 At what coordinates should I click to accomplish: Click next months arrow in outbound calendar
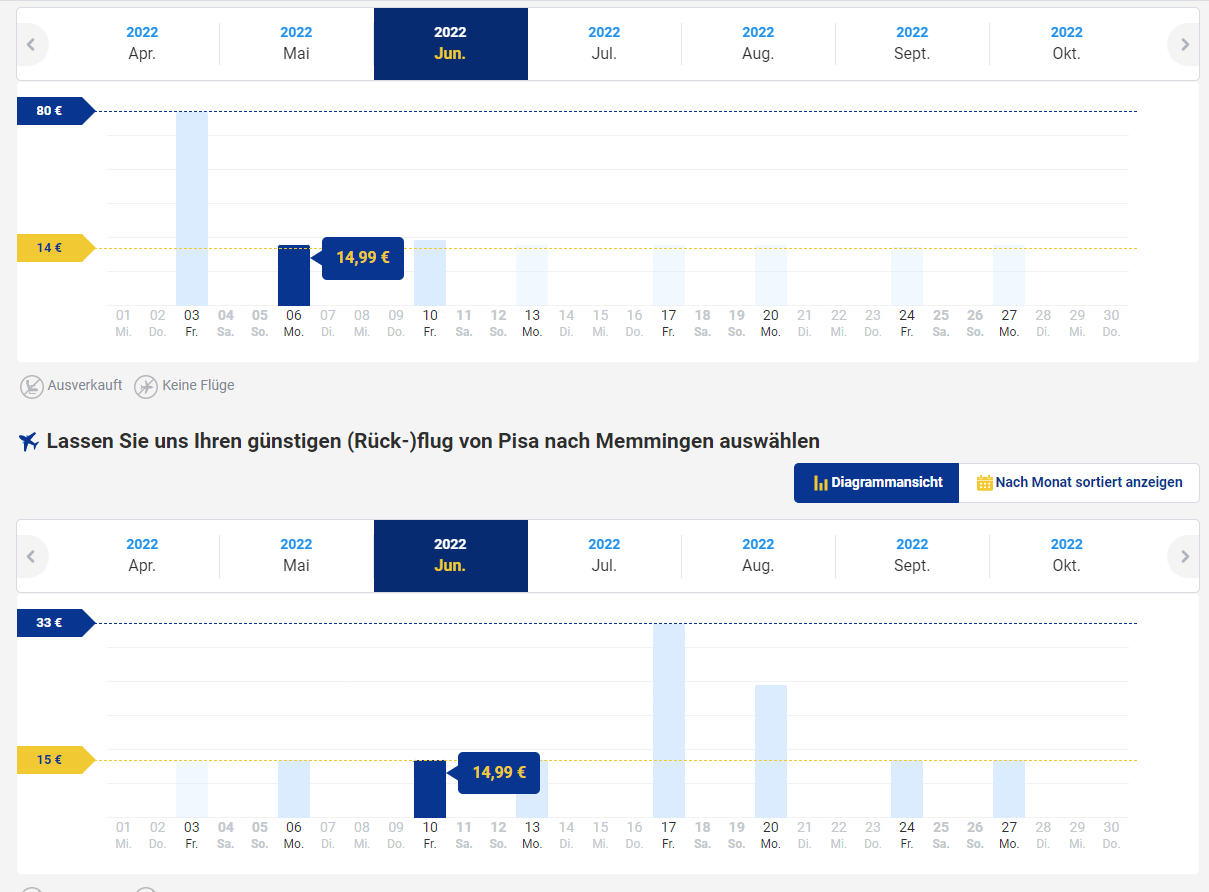[x=1184, y=44]
